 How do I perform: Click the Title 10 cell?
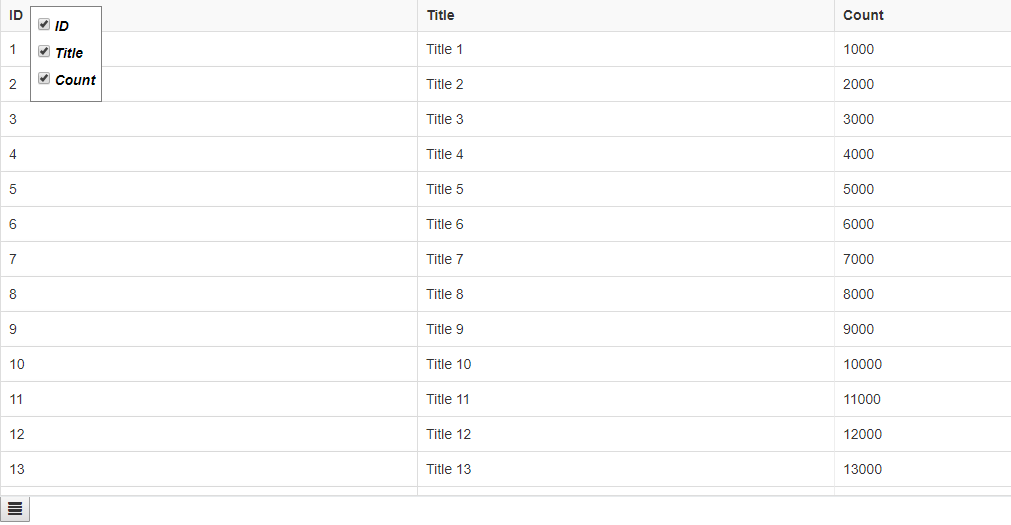(448, 364)
